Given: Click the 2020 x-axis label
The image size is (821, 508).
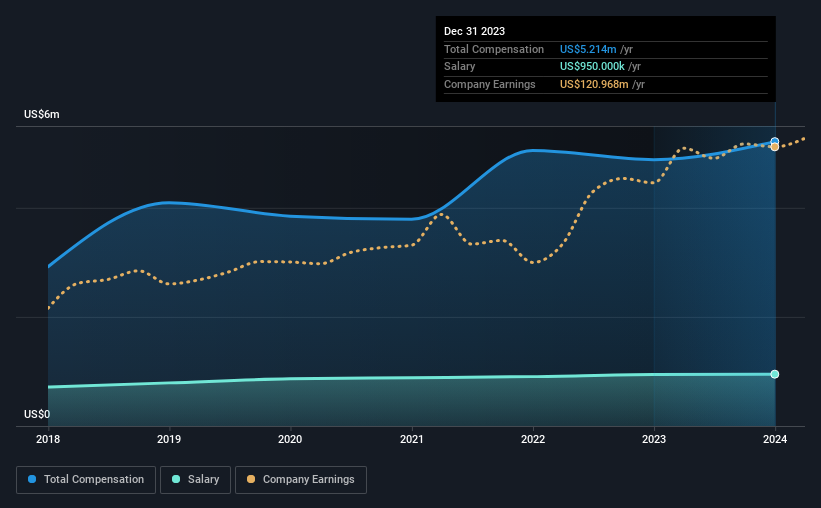Looking at the screenshot, I should click(x=290, y=439).
